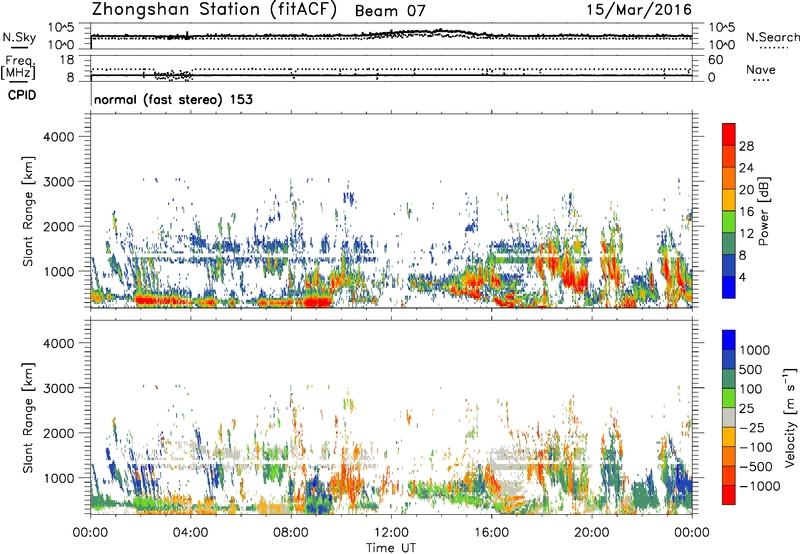Click the '16:00' time axis tick label
Image resolution: width=800 pixels, height=554 pixels.
492,533
